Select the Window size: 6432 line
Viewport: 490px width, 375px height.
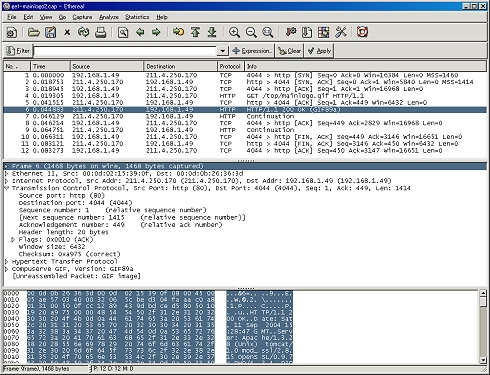point(52,247)
